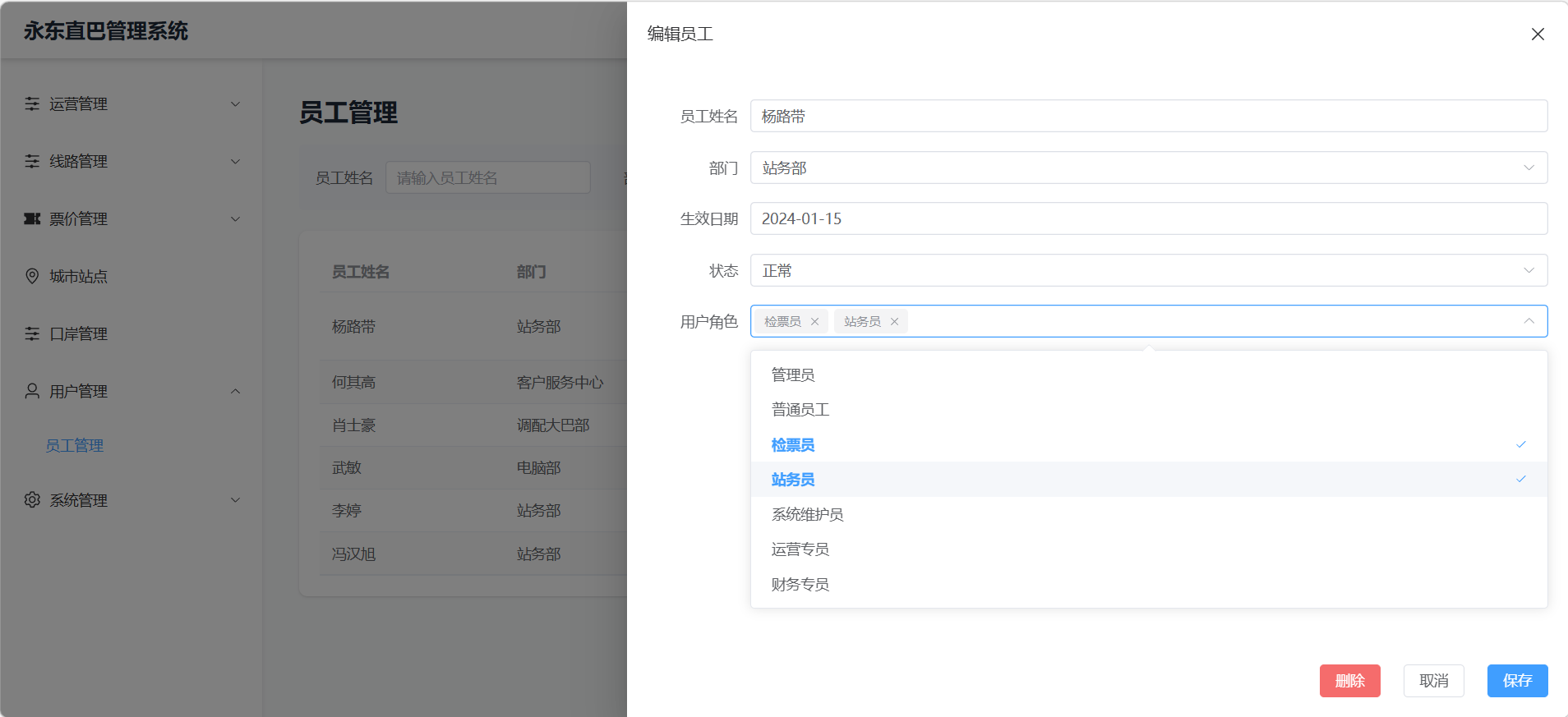
Task: Collapse the 用户角色 dropdown arrow
Action: pyautogui.click(x=1529, y=321)
